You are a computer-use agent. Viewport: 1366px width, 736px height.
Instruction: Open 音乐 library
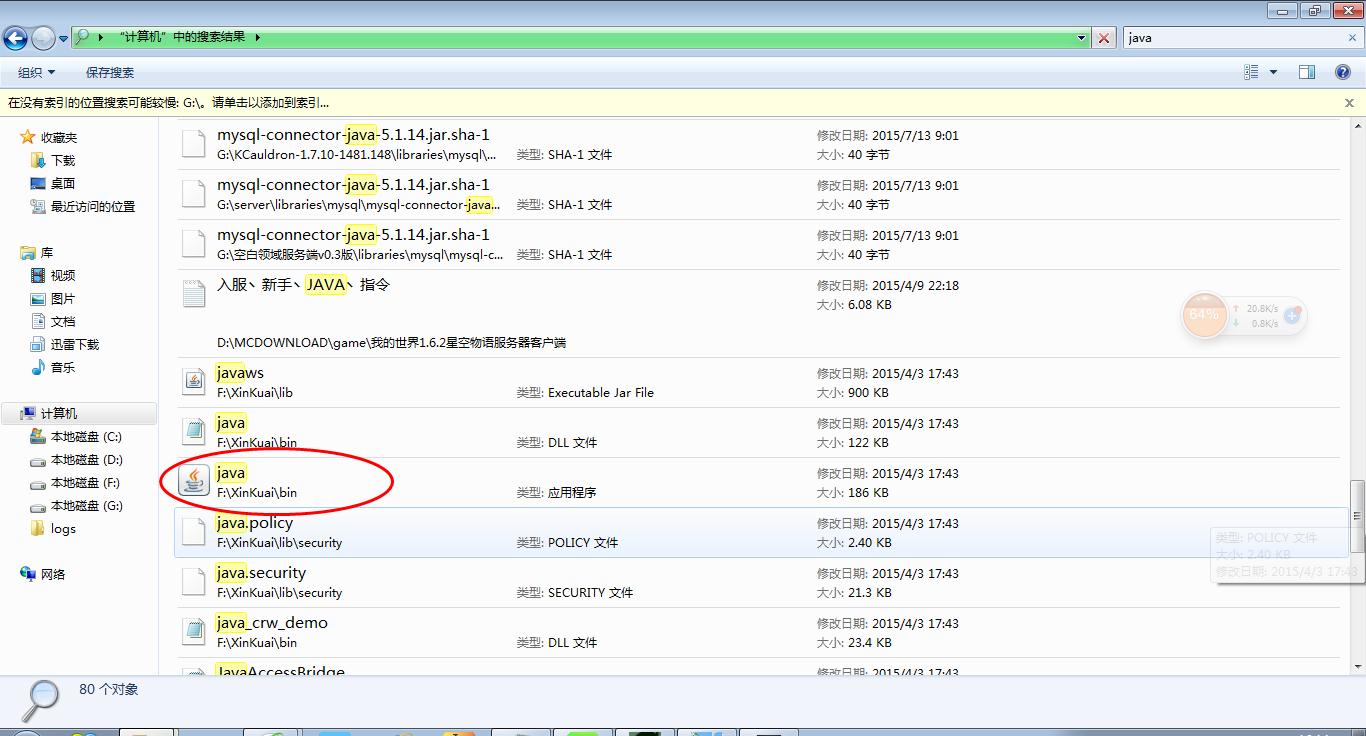coord(63,367)
